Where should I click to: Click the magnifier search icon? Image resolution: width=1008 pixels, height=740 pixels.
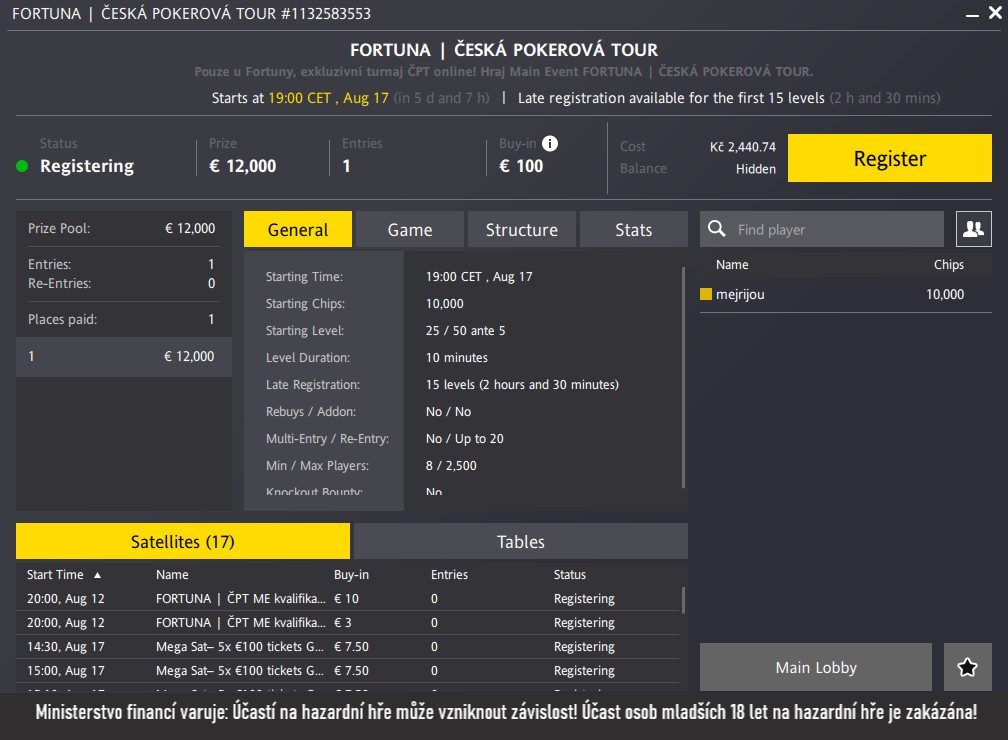pyautogui.click(x=717, y=229)
